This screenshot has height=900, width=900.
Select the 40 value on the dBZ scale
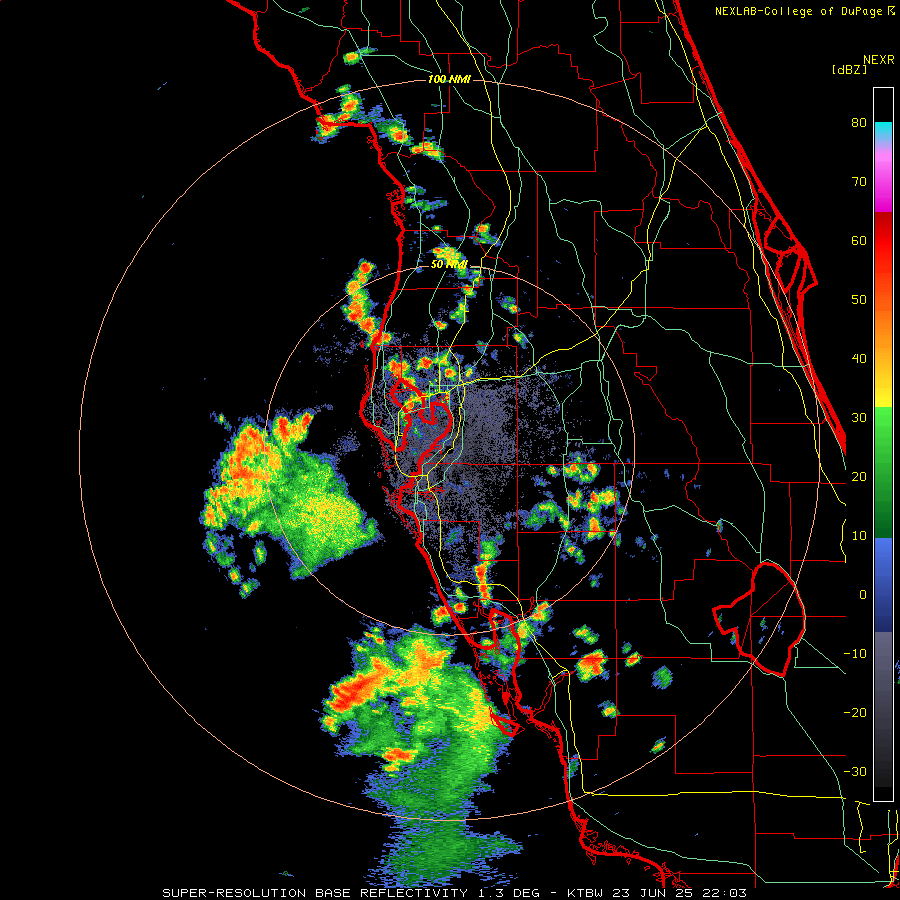[859, 359]
